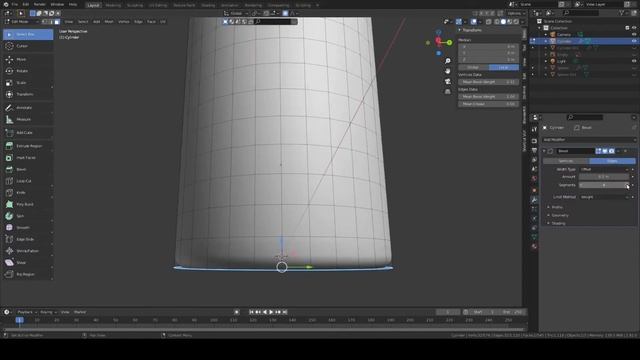Open the Edit Mode dropdown
The height and width of the screenshot is (360, 640).
point(21,22)
